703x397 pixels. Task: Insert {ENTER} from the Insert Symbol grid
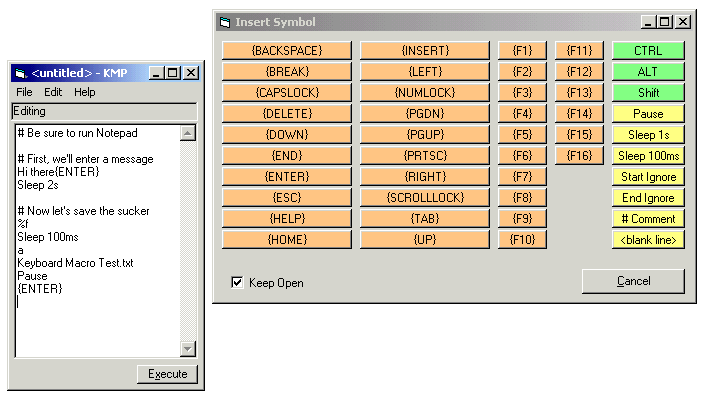click(x=287, y=177)
